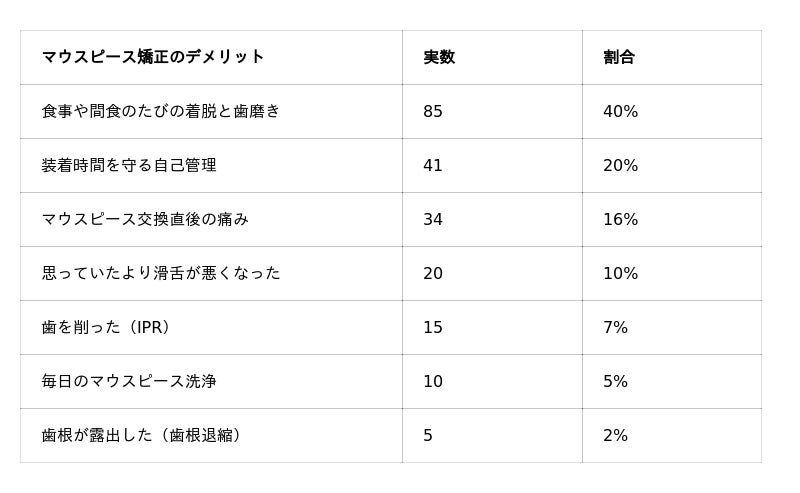
Task: Click the cell with value 34
Action: coord(433,219)
